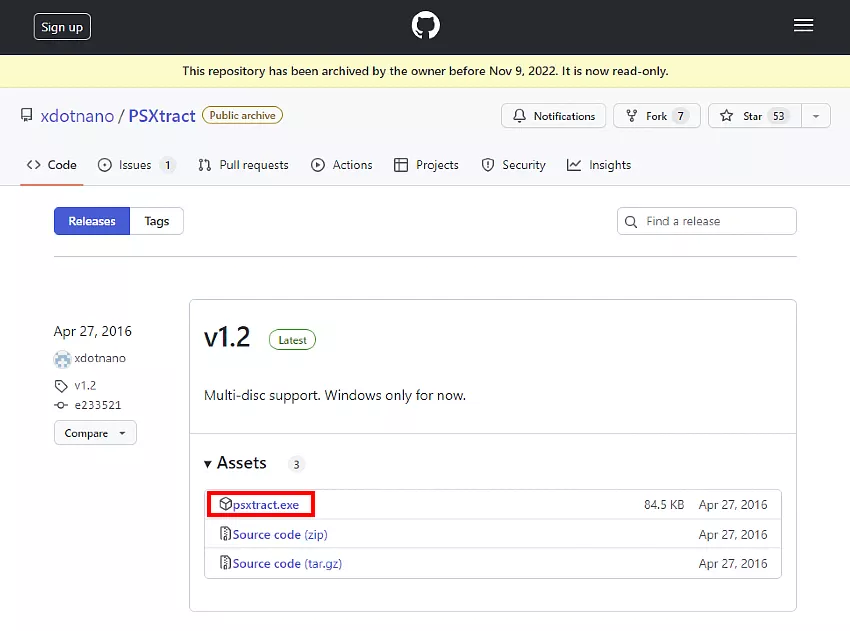Viewport: 850px width, 631px height.
Task: Download psxtract.exe asset
Action: (266, 505)
